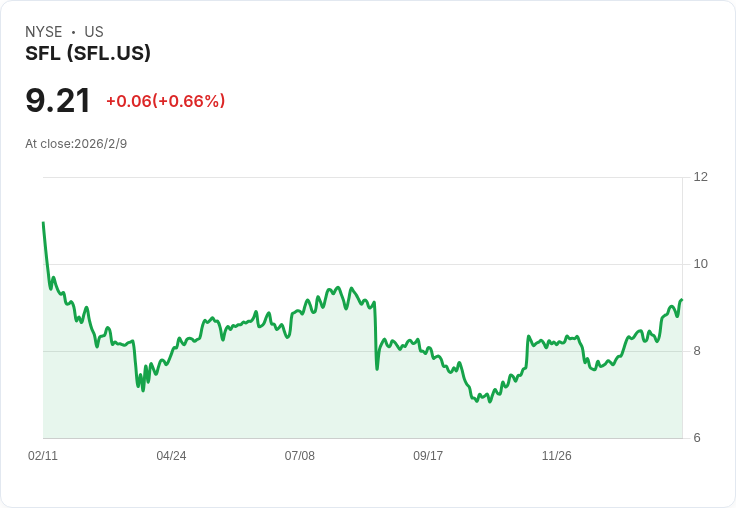Viewport: 736px width, 508px height.
Task: Click the 10 label on the price axis
Action: pyautogui.click(x=700, y=264)
